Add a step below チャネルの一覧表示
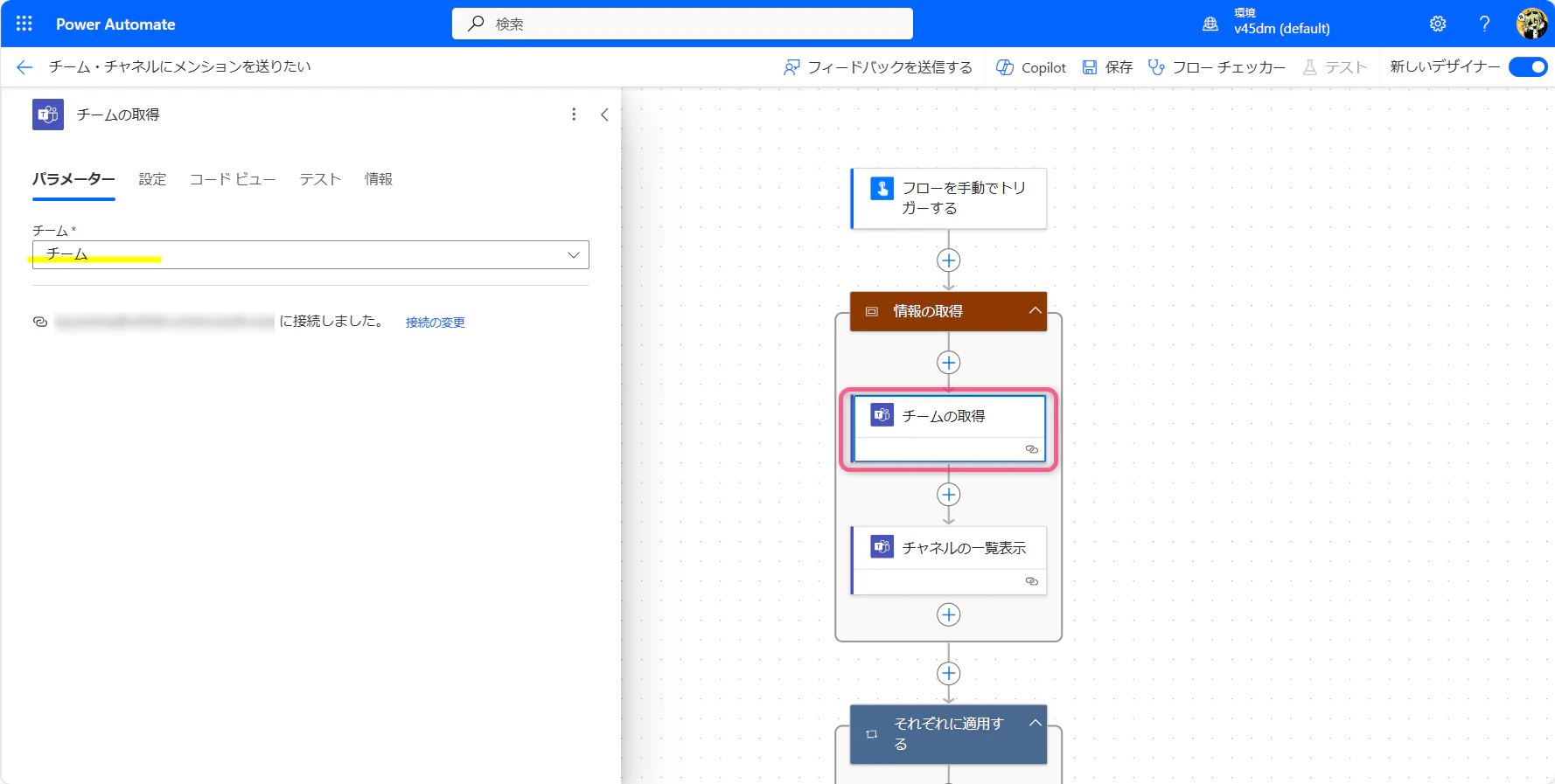 [x=949, y=614]
